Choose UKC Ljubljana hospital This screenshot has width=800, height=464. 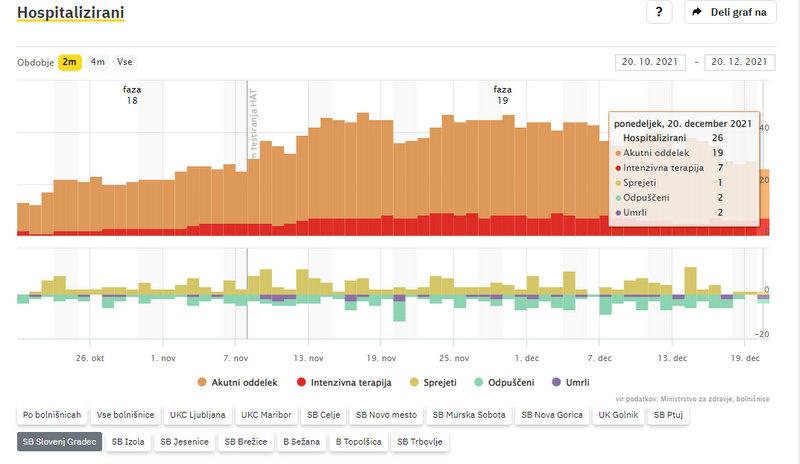[x=198, y=414]
